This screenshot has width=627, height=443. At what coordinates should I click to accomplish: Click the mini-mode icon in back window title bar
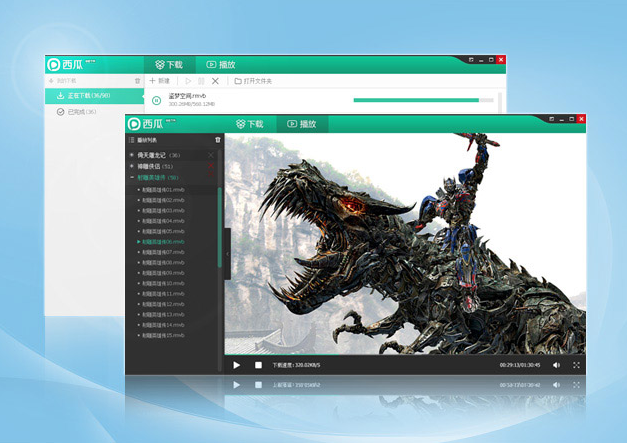click(471, 60)
